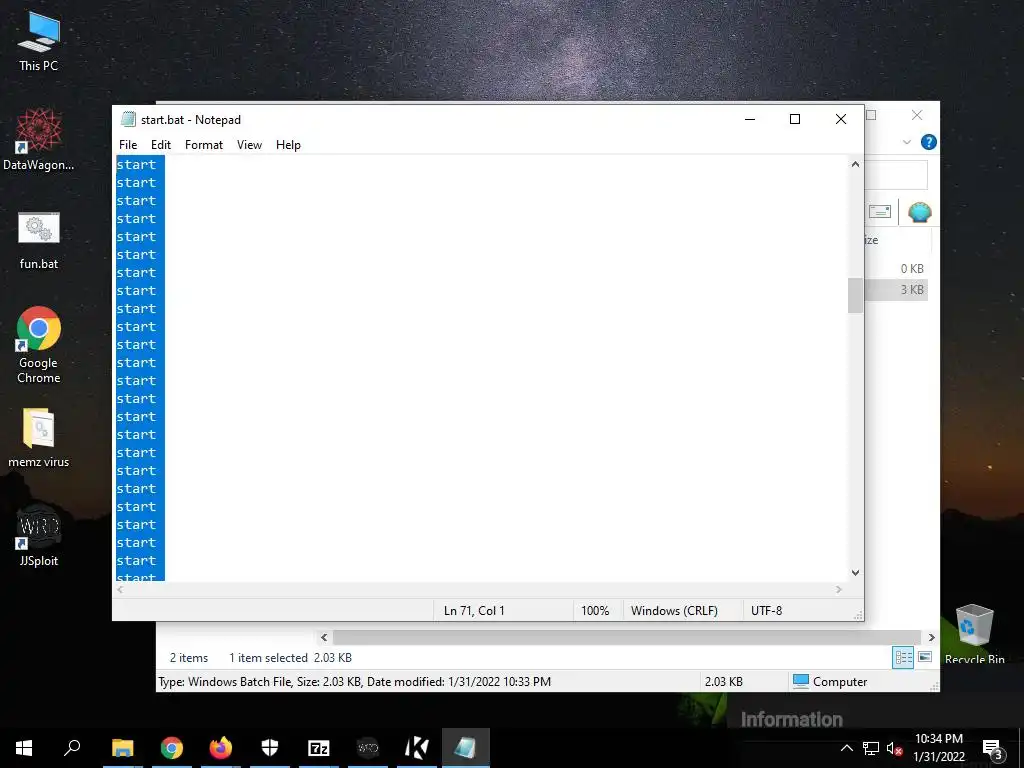Open taskbar Search
The height and width of the screenshot is (768, 1024).
point(72,748)
